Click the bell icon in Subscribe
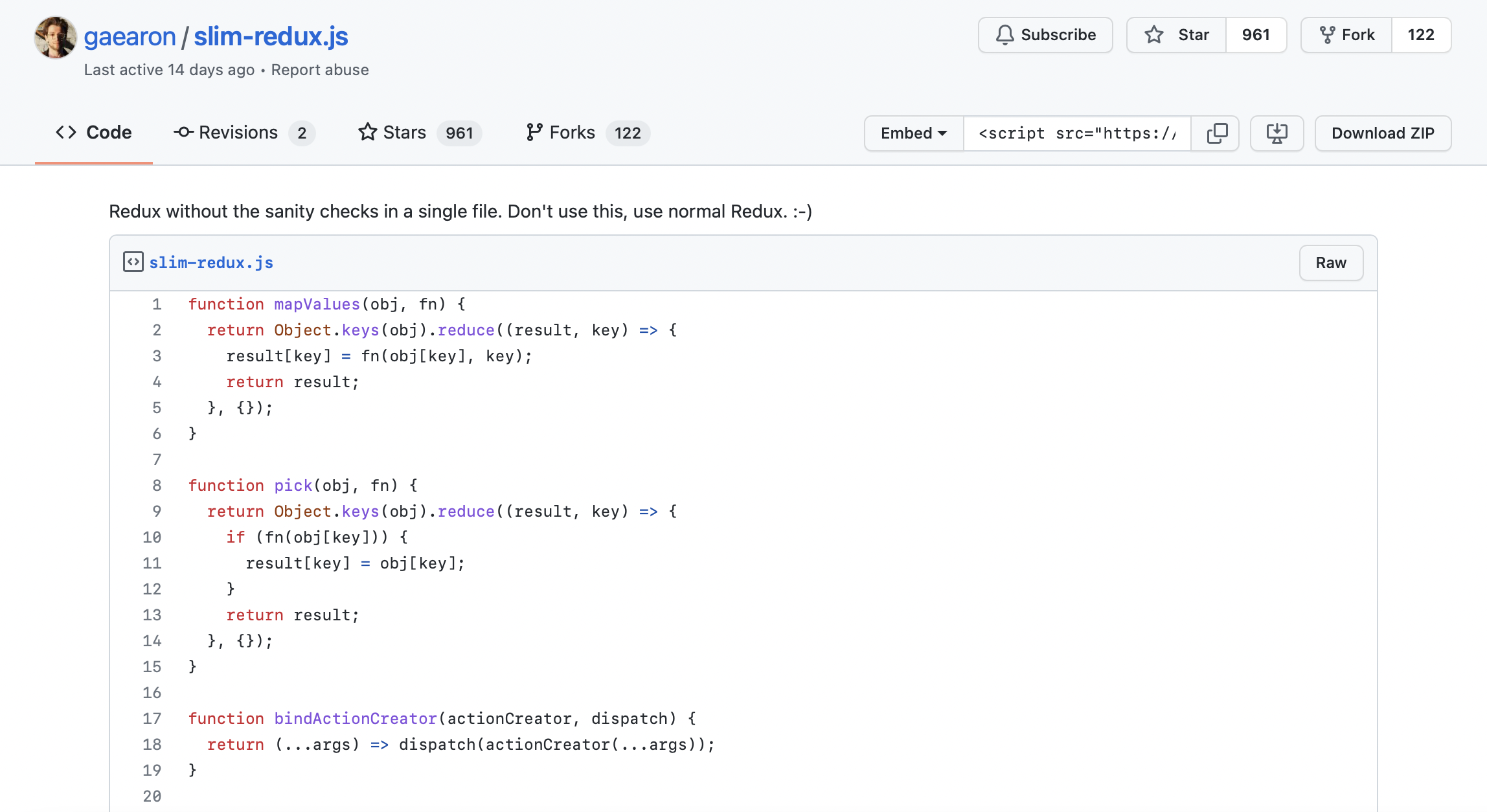Viewport: 1487px width, 812px height. [x=1005, y=35]
